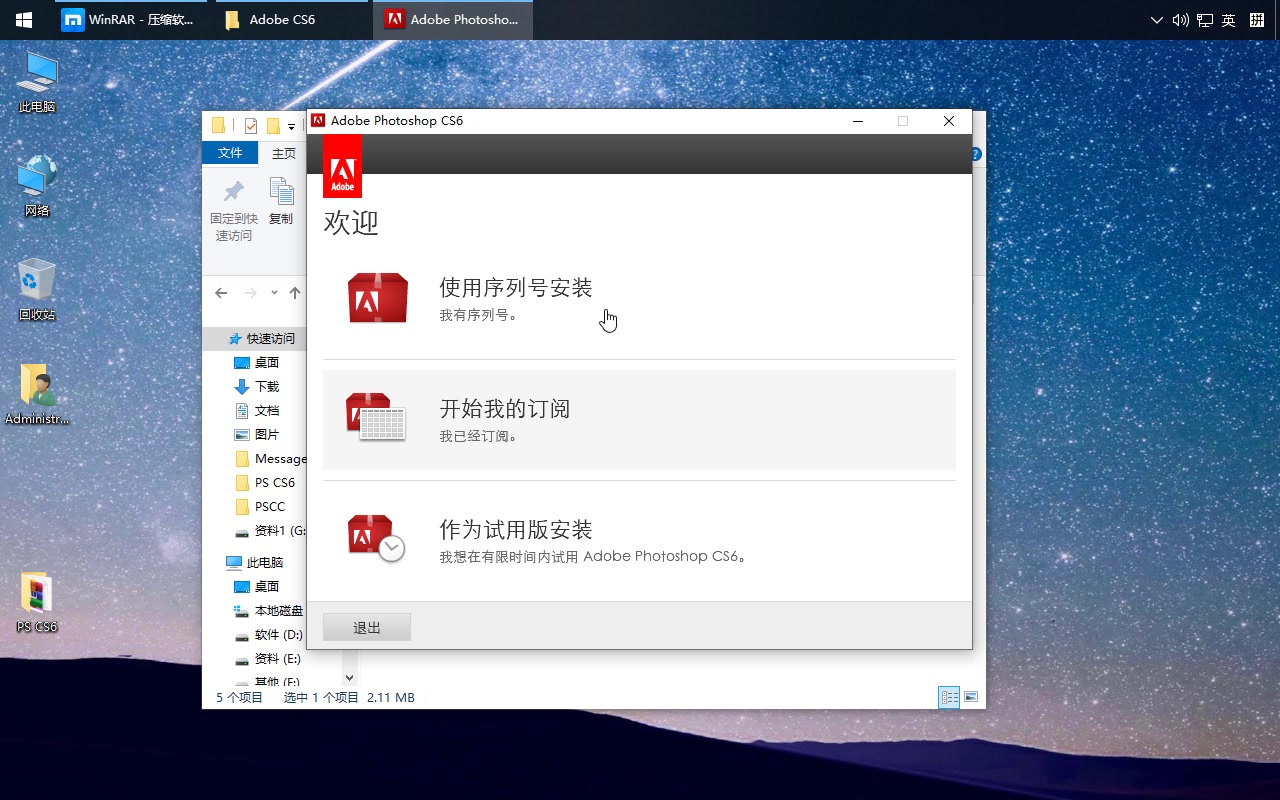Select 图片 in Explorer sidebar
Screen dimensions: 1280x800
coord(257,435)
